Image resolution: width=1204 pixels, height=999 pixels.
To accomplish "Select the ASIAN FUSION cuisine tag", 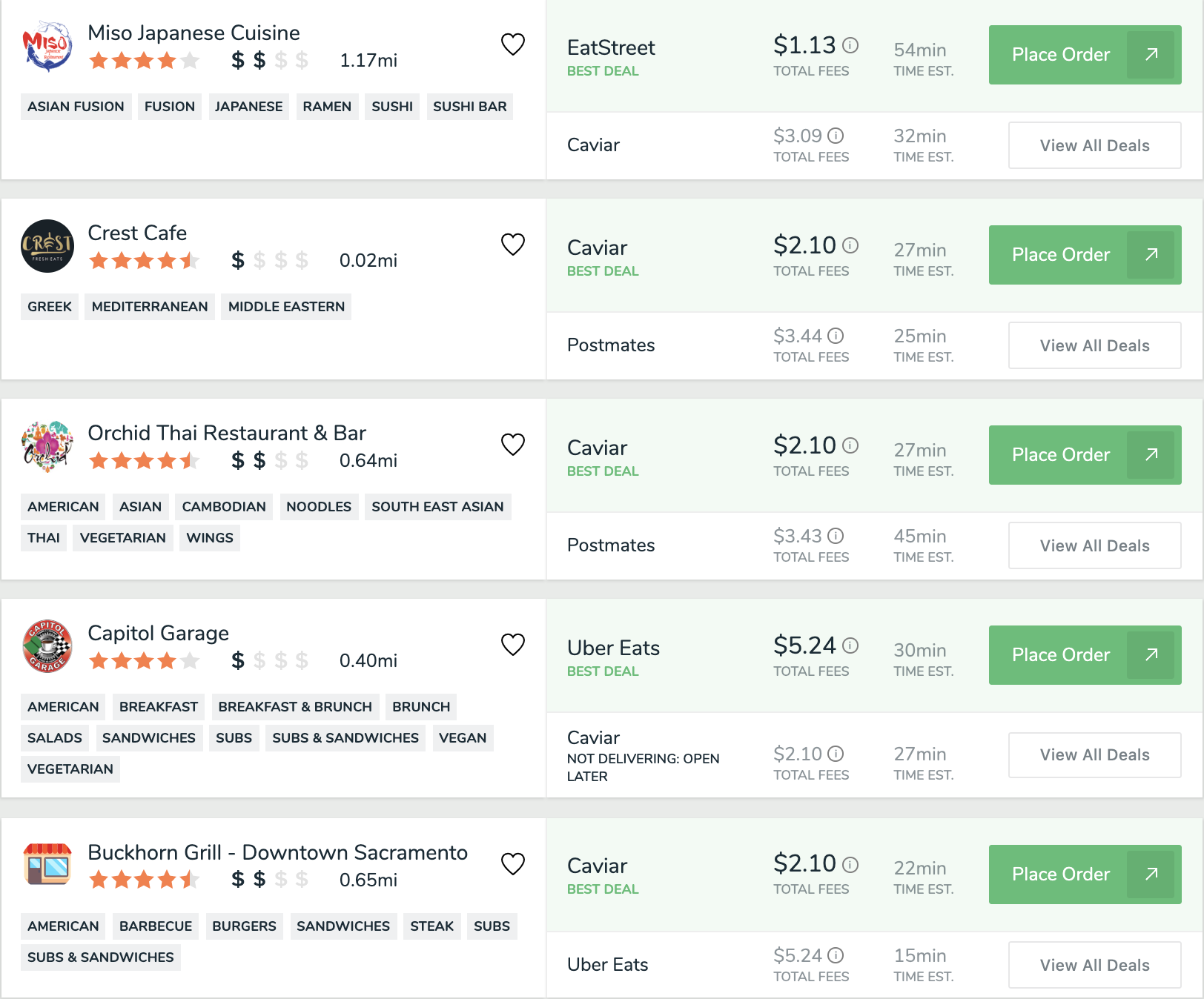I will (76, 107).
